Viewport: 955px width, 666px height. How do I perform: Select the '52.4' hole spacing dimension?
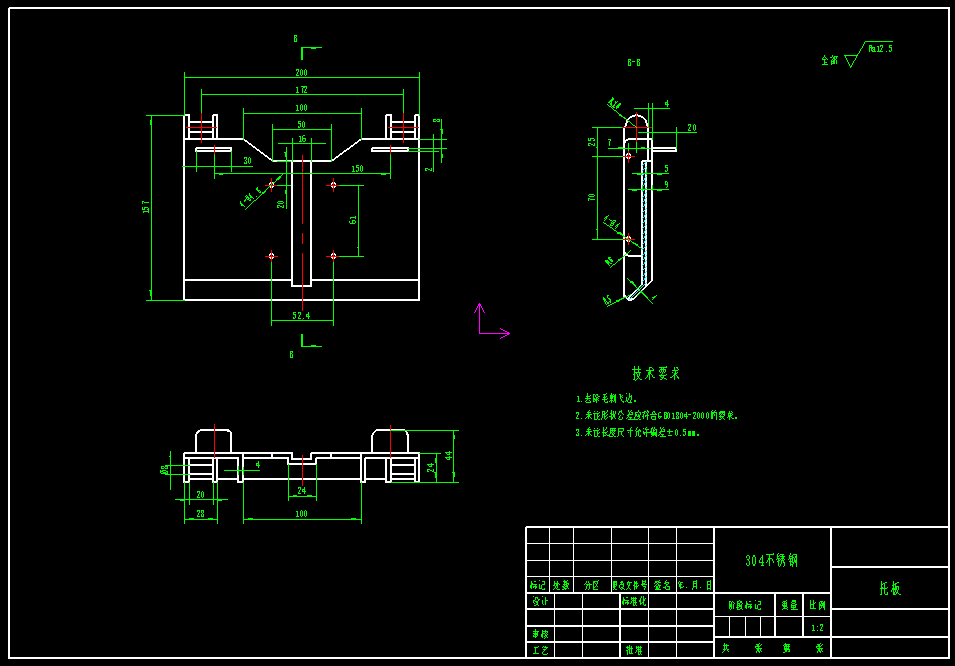coord(301,316)
